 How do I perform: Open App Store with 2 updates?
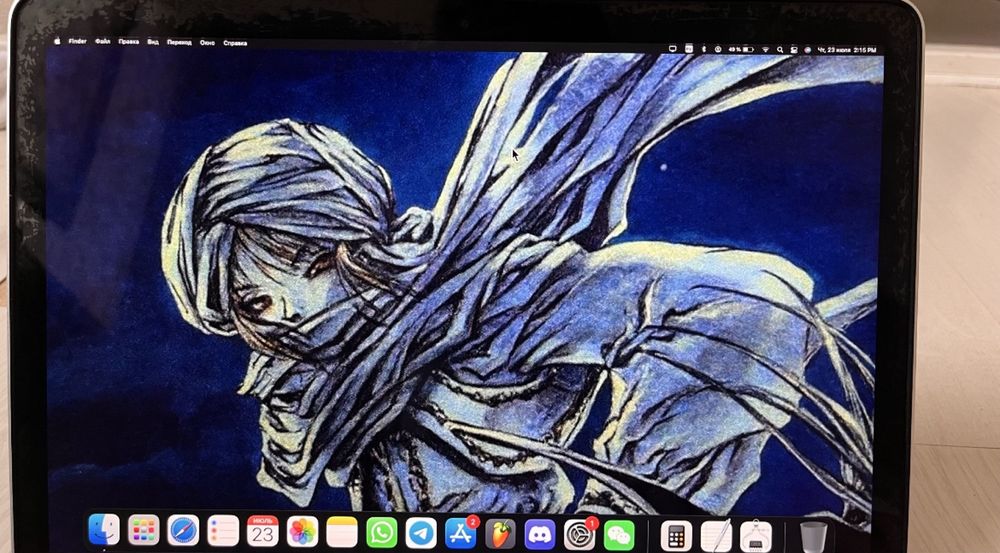[461, 533]
